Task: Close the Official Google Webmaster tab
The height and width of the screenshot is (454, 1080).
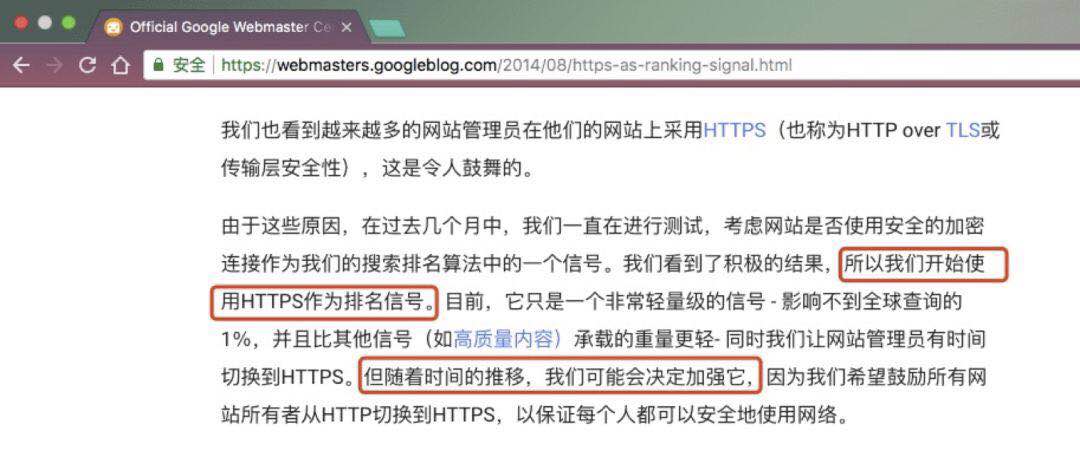Action: [346, 28]
